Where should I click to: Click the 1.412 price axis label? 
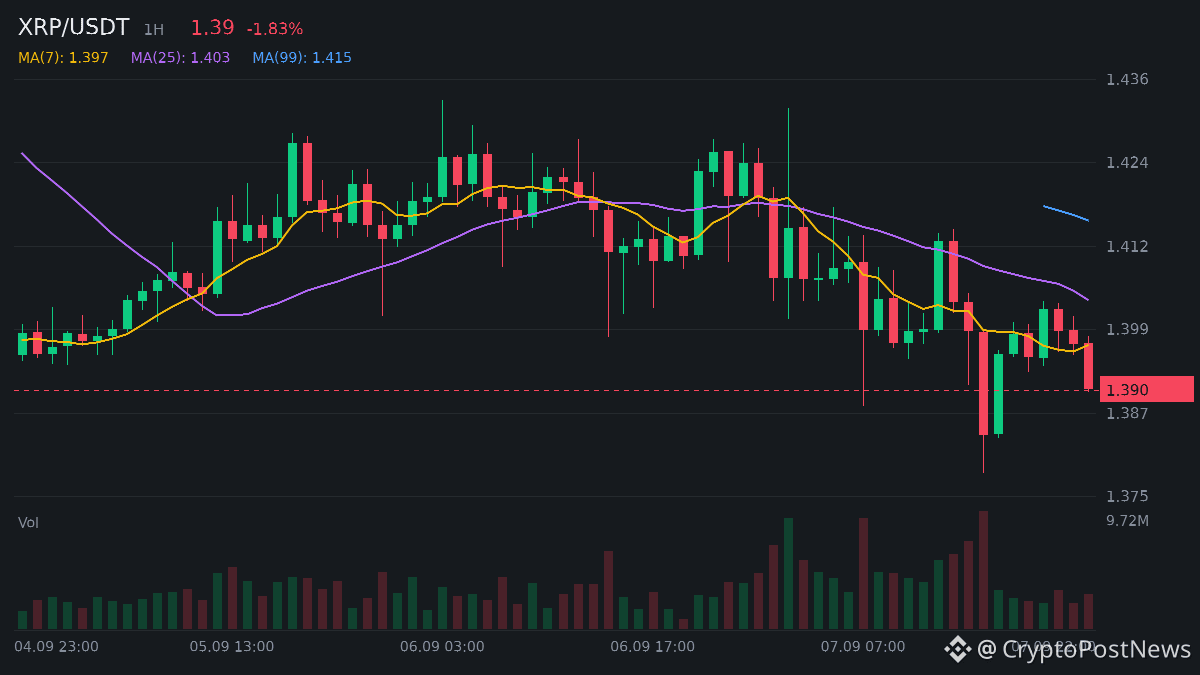point(1127,246)
